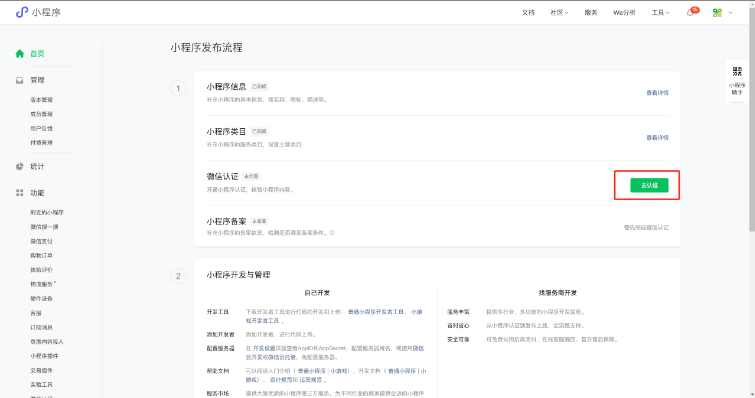Click the 统计 pie chart icon
The width and height of the screenshot is (755, 398).
[20, 167]
